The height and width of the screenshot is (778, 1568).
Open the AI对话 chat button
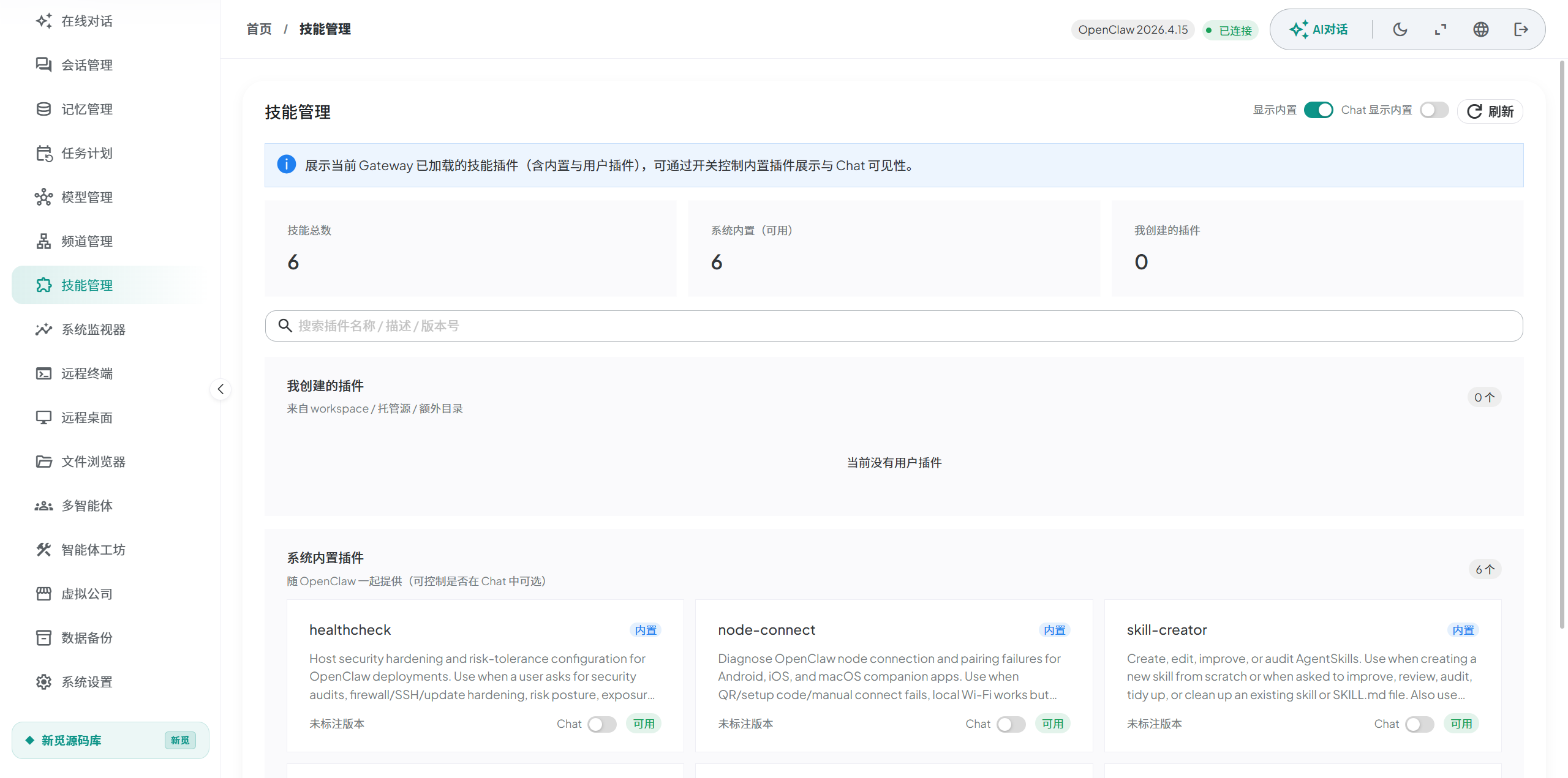point(1319,29)
